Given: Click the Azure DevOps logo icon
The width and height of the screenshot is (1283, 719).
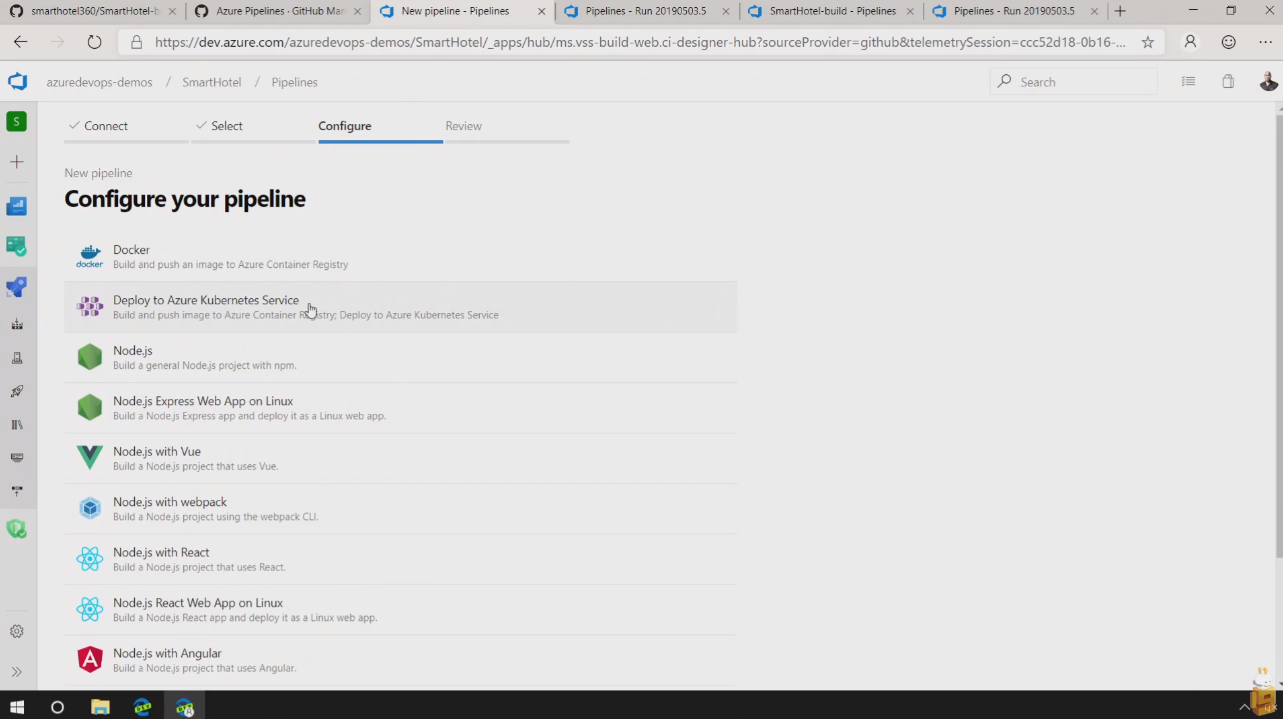Looking at the screenshot, I should click(17, 82).
